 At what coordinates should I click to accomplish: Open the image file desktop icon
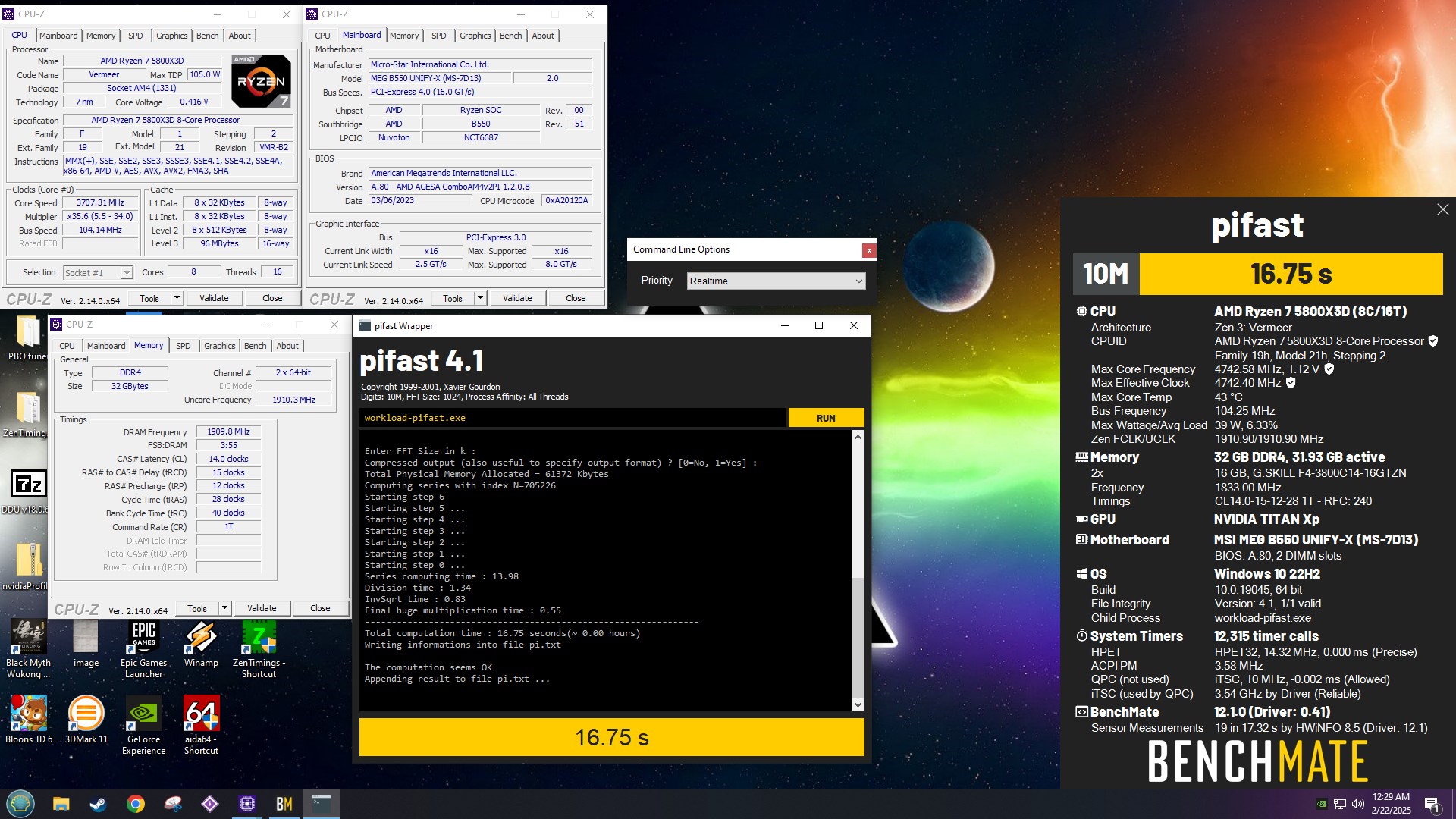click(x=86, y=644)
